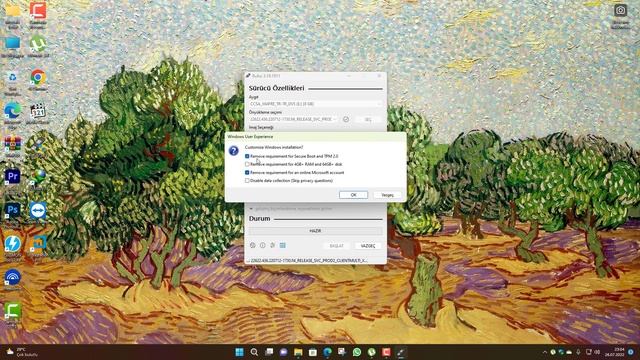The width and height of the screenshot is (640, 360).
Task: Confirm dialog with OK button
Action: [353, 195]
